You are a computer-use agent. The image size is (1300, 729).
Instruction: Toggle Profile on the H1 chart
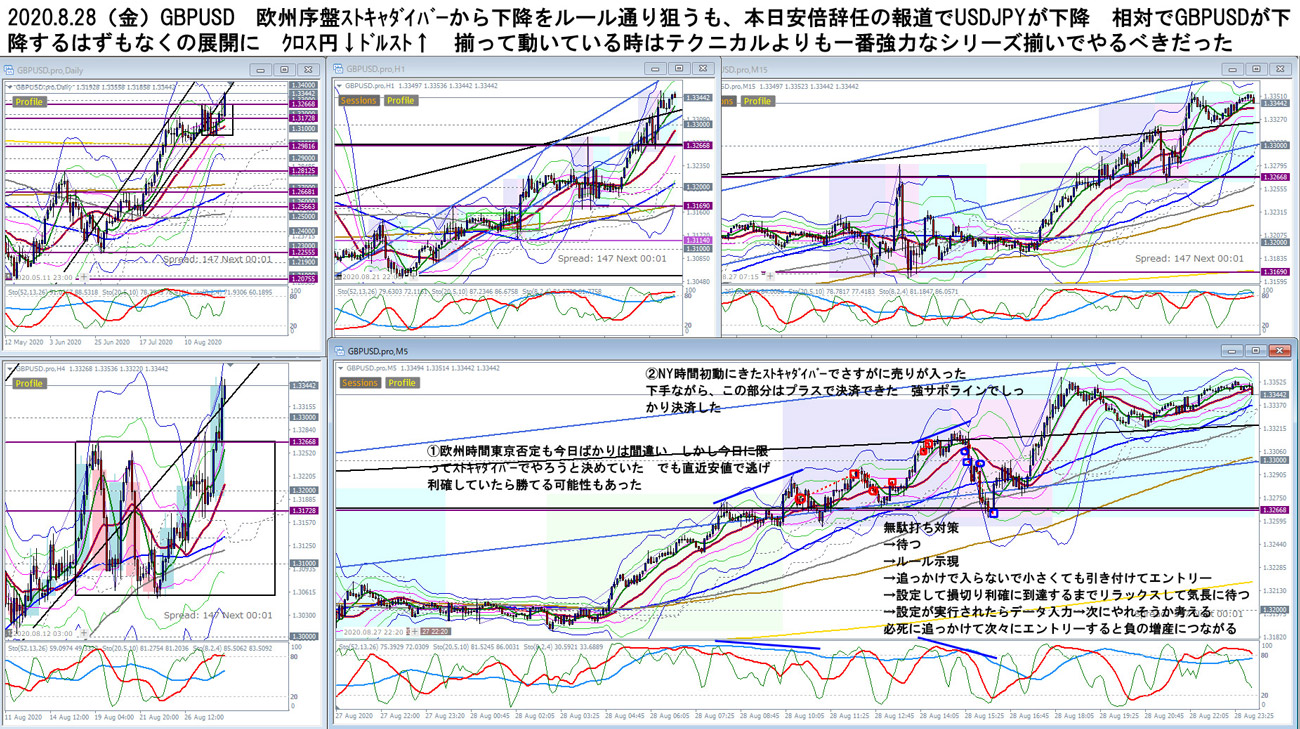coord(400,101)
